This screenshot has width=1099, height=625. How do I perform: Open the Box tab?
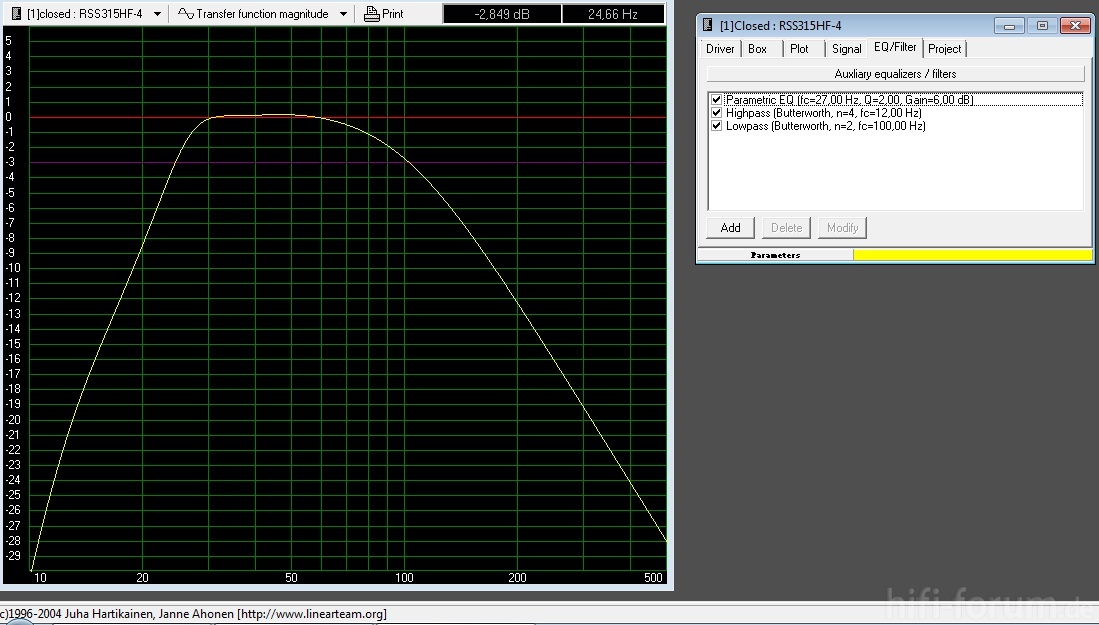[x=758, y=49]
